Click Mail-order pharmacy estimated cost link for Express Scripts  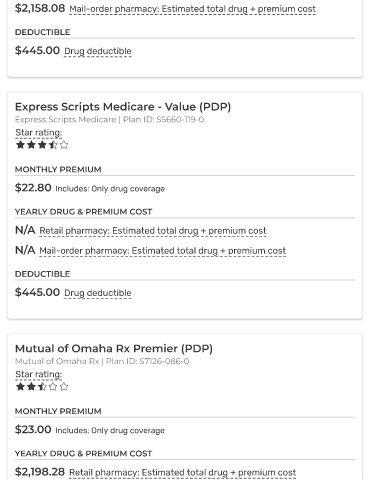163,251
